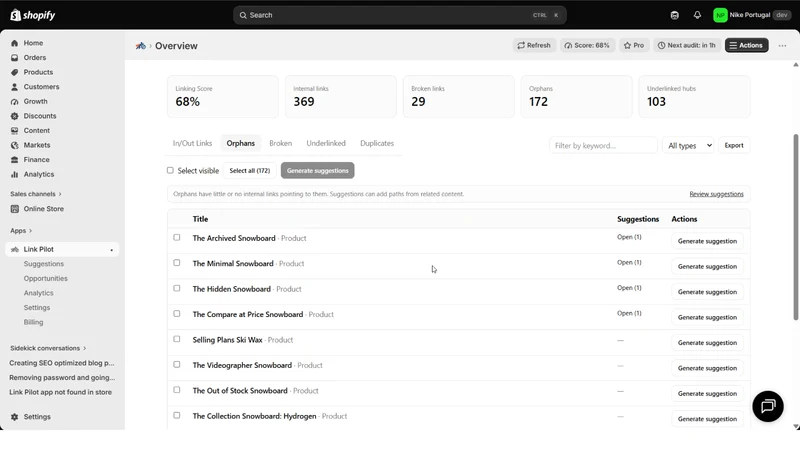
Task: Follow the Review suggestions link
Action: pyautogui.click(x=716, y=194)
